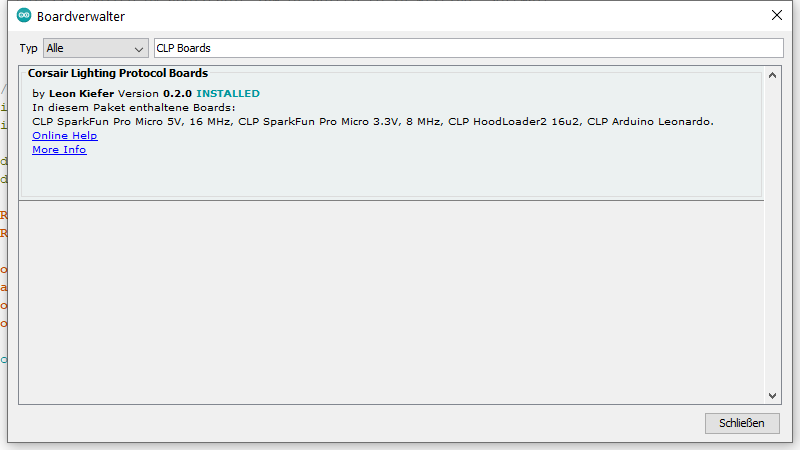Viewport: 800px width, 450px height.
Task: Click the Arduino logo icon in title bar
Action: [24, 16]
